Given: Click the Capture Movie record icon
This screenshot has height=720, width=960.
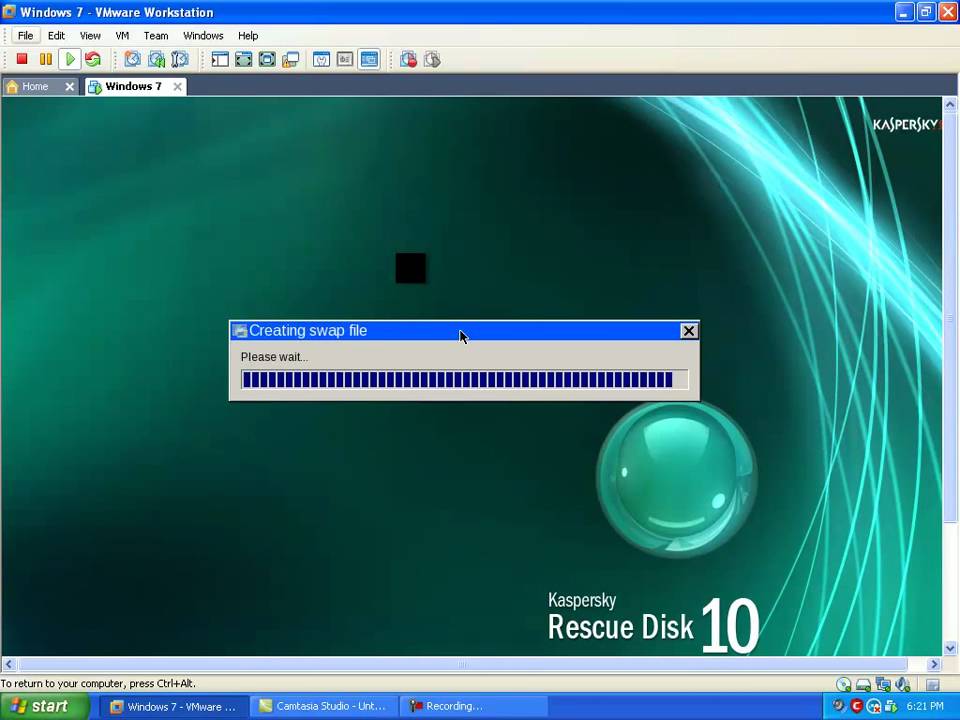Looking at the screenshot, I should tap(408, 59).
